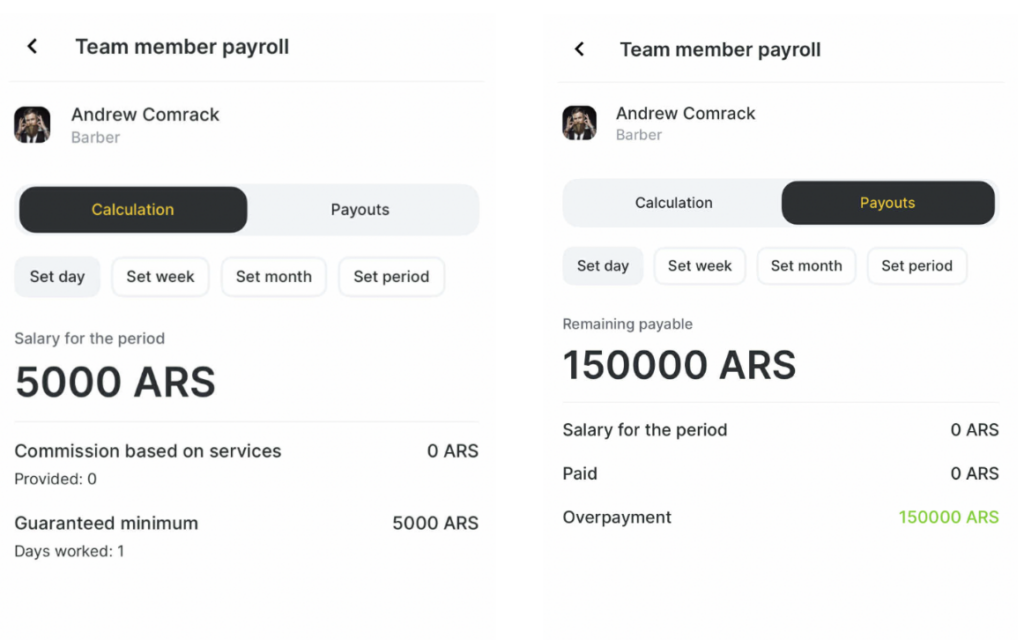
Task: Click the Remaining payable 150000 ARS total
Action: (679, 365)
